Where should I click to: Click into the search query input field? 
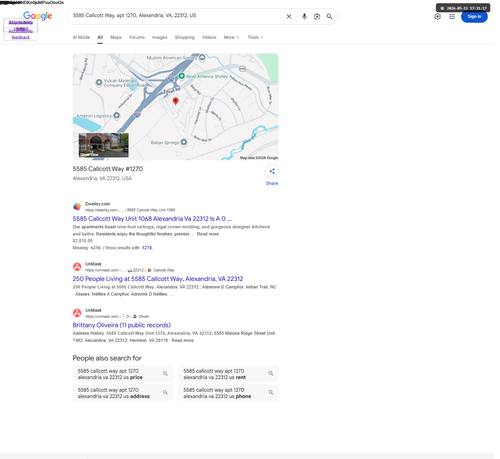pyautogui.click(x=177, y=16)
